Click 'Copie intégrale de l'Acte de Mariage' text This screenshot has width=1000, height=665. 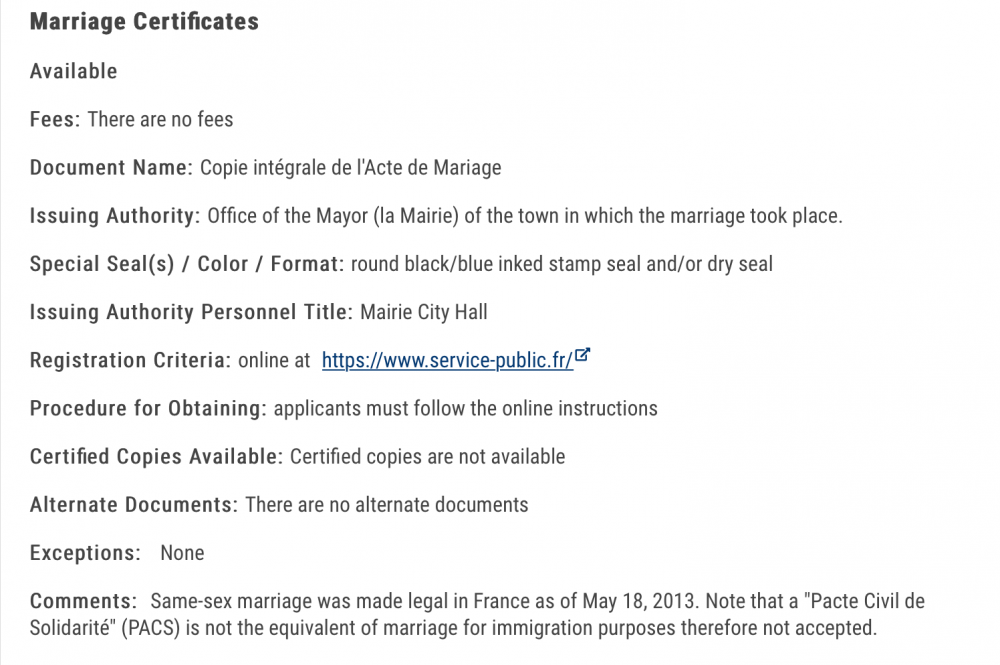tap(351, 168)
